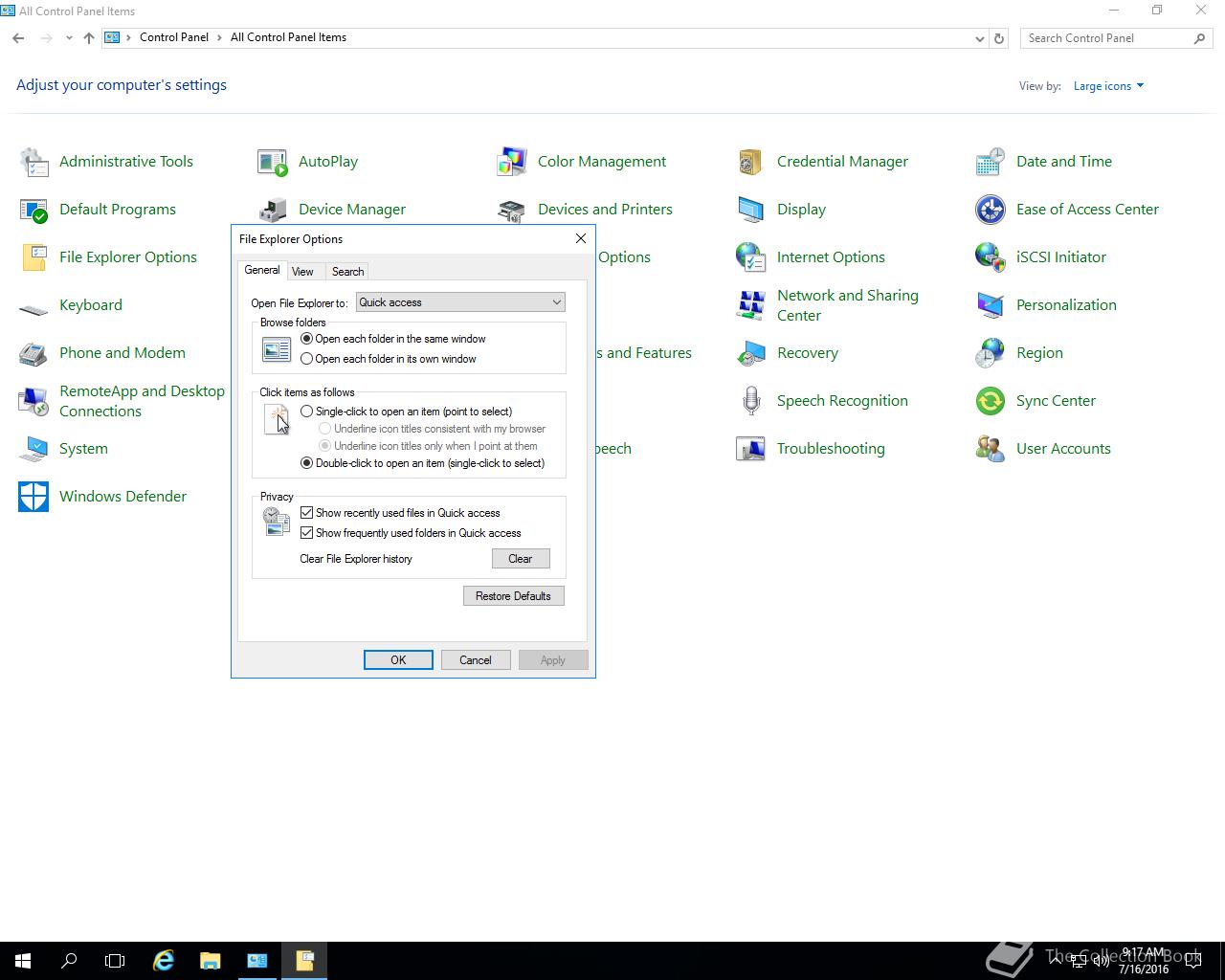Open the Credential Manager icon
1225x980 pixels.
tap(751, 162)
